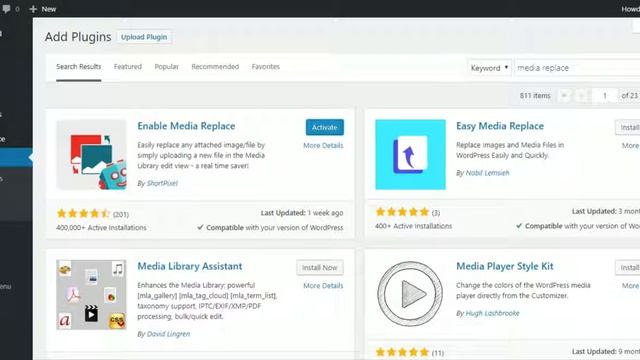Click the Add Plugins page heading
The image size is (640, 360).
pyautogui.click(x=78, y=37)
